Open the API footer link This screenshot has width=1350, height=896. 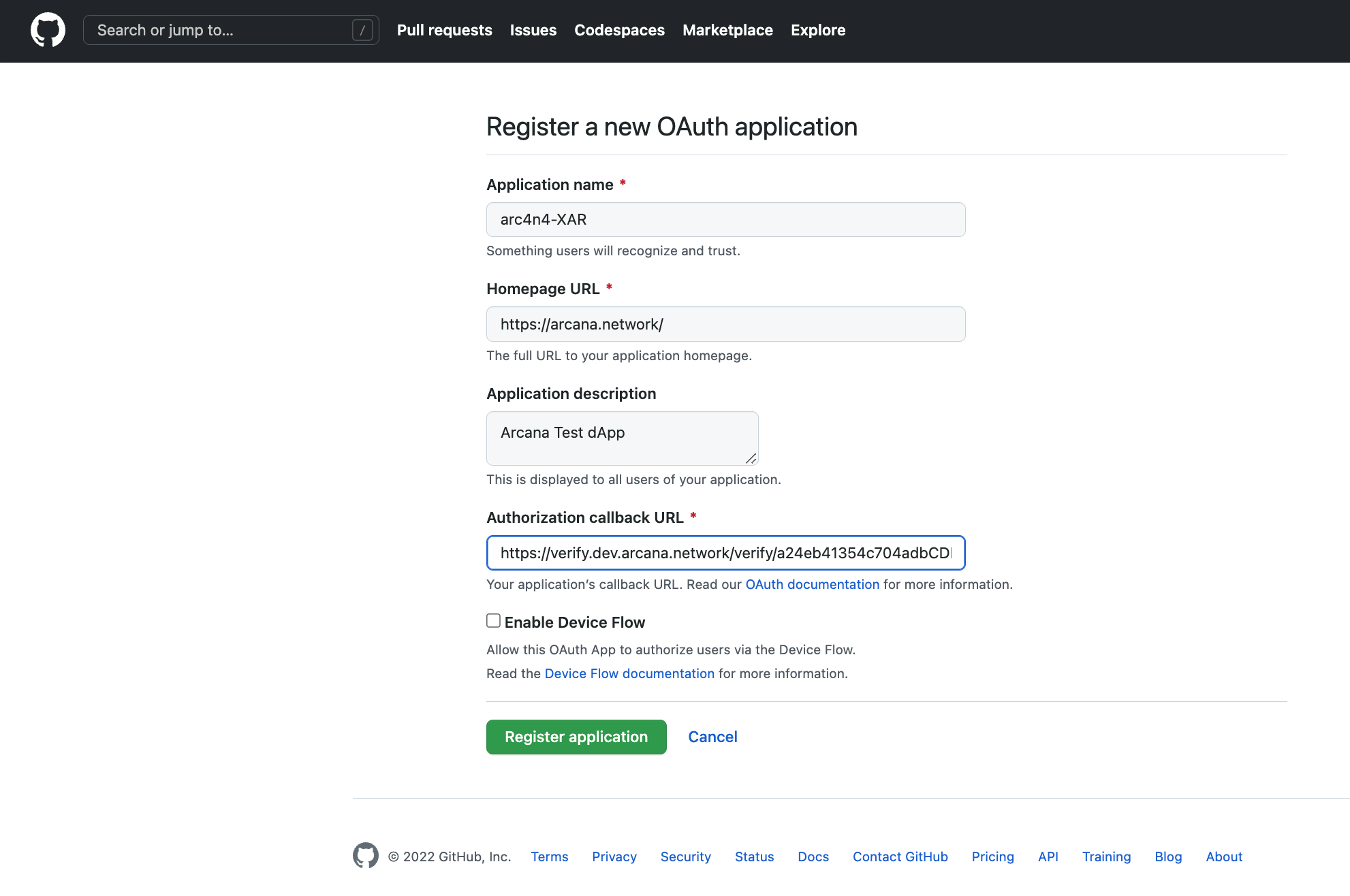point(1048,857)
